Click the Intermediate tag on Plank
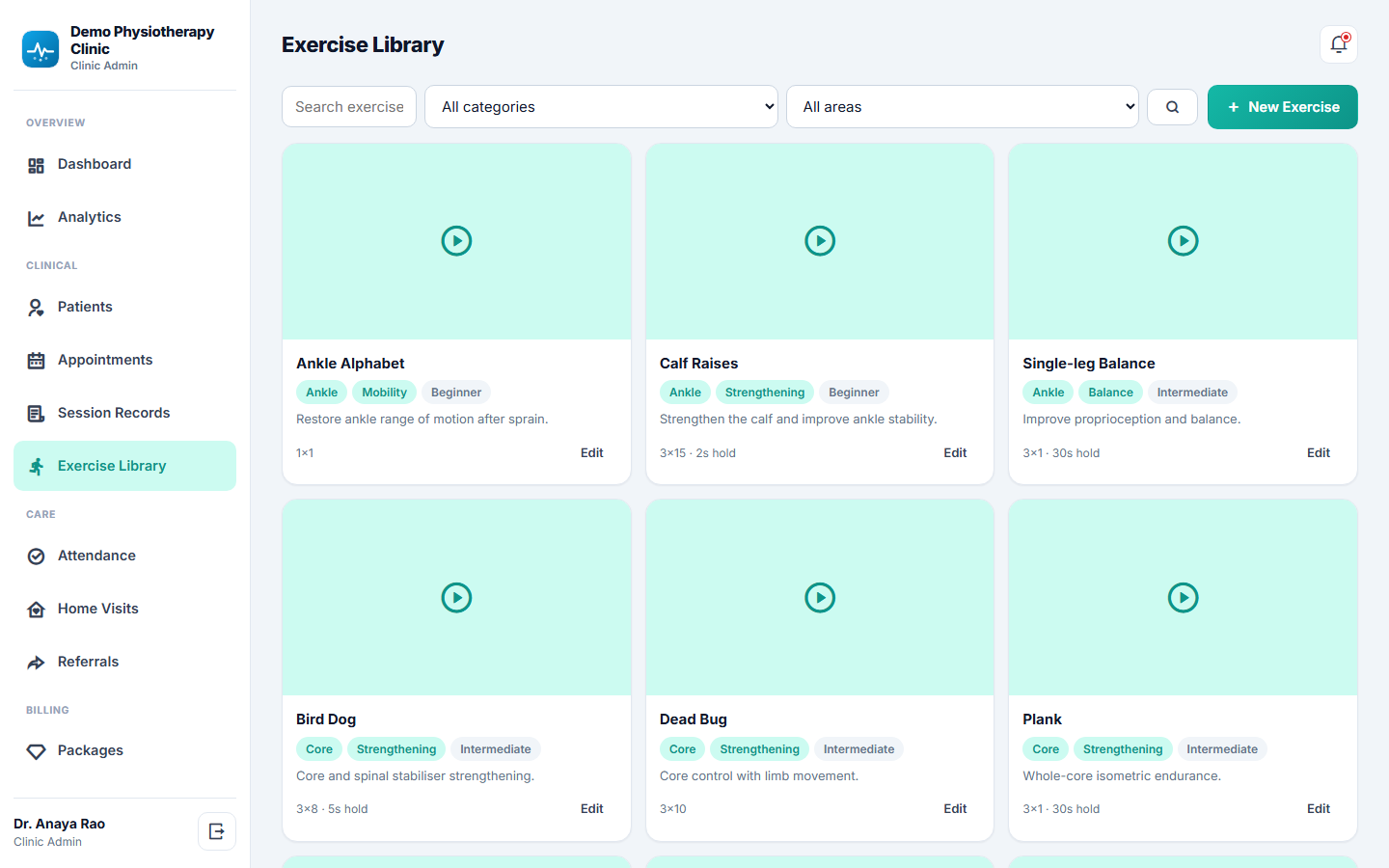1389x868 pixels. [x=1222, y=749]
